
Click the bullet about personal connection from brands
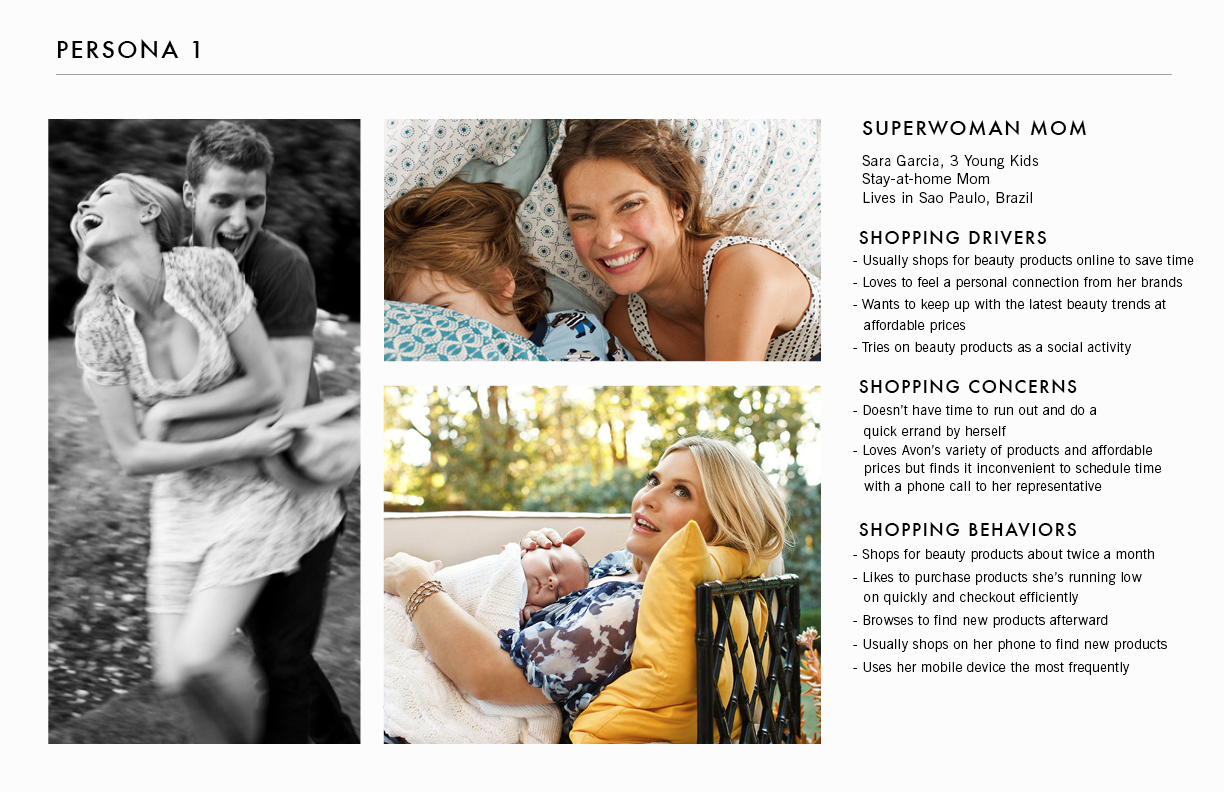tap(1017, 282)
